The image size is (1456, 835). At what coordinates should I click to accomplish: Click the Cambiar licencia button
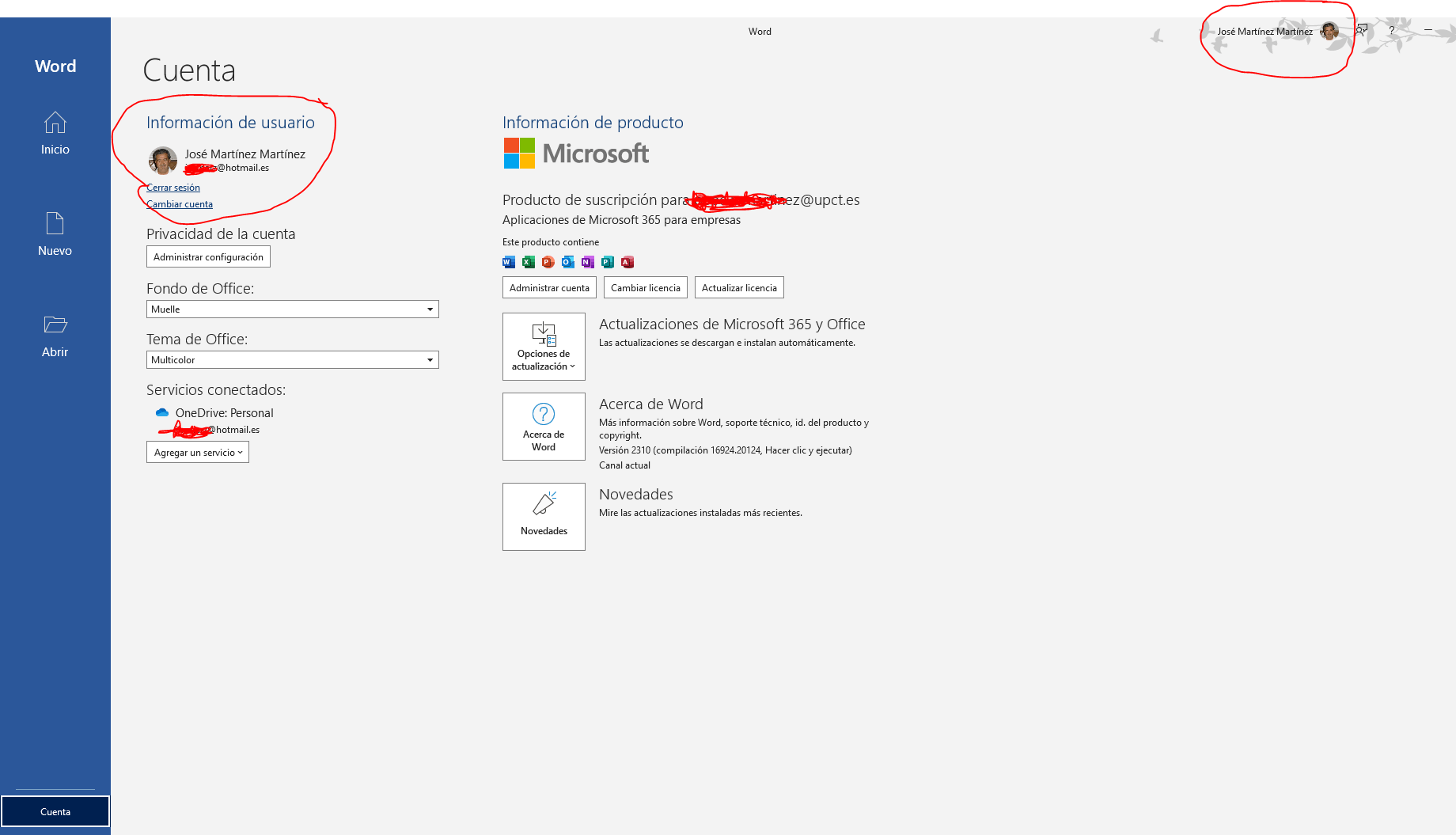pyautogui.click(x=646, y=287)
